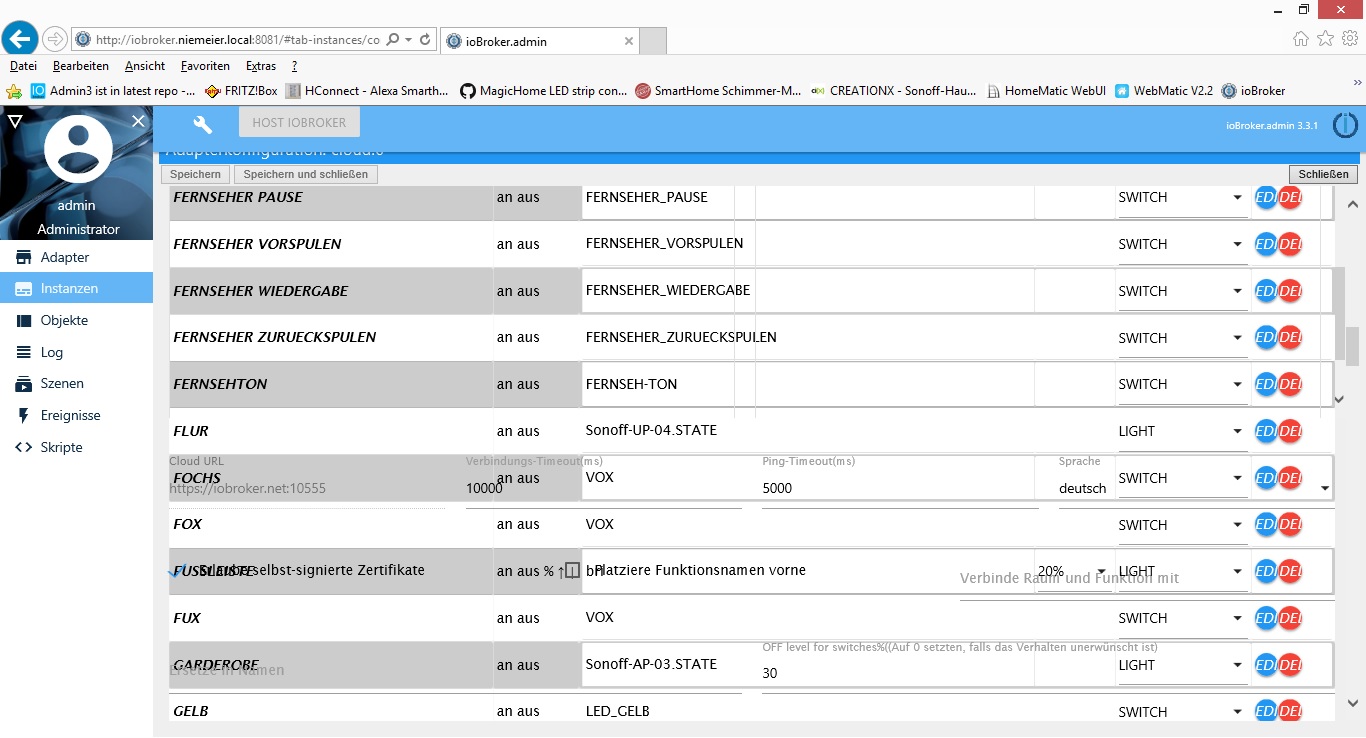The image size is (1366, 738).
Task: Delete the GARDEROBE entry
Action: click(1290, 665)
